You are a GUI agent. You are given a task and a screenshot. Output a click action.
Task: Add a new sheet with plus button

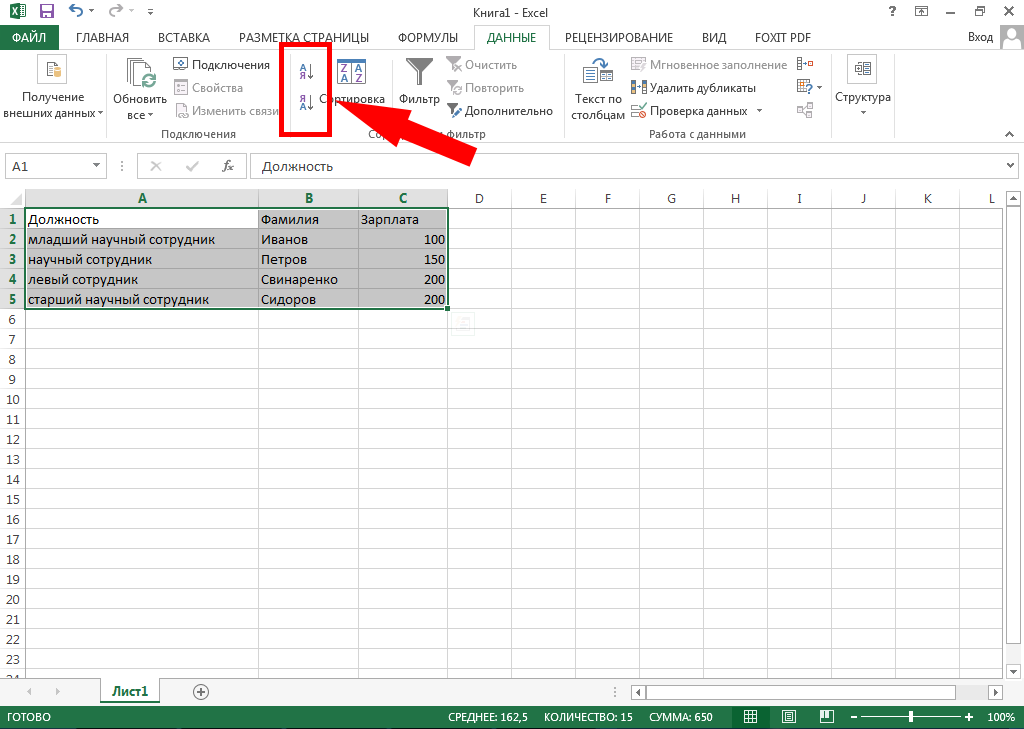click(x=201, y=691)
